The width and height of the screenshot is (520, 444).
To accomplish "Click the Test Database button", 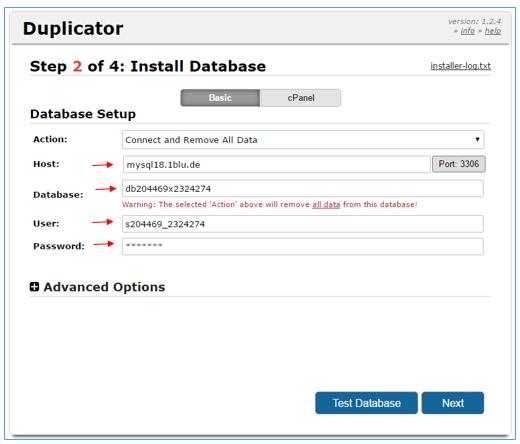I will 366,403.
